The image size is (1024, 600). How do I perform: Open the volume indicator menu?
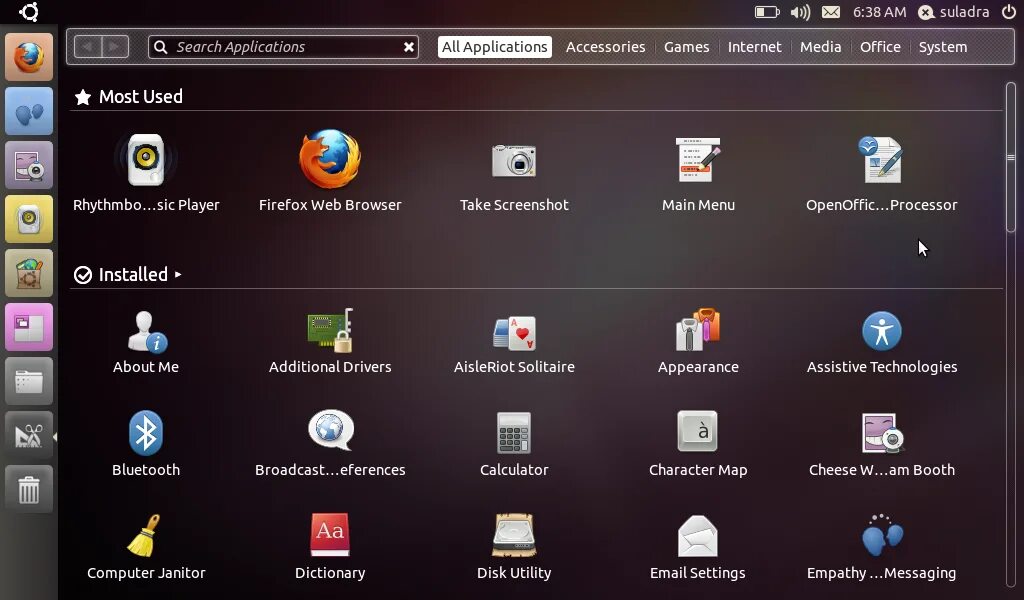800,12
